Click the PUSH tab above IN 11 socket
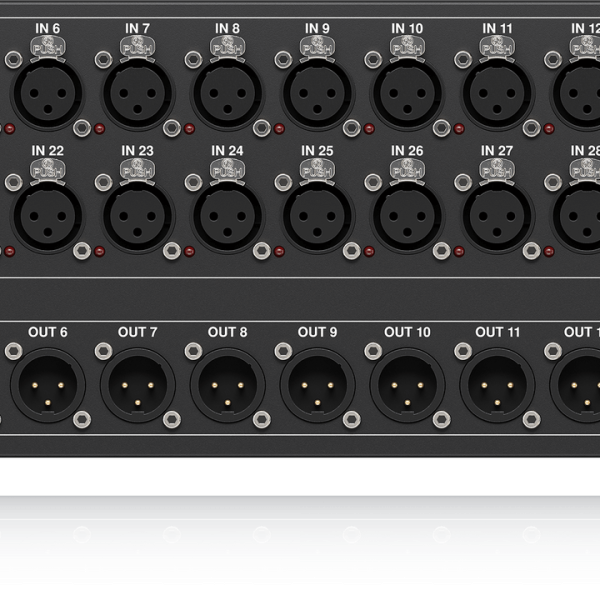 tap(497, 47)
